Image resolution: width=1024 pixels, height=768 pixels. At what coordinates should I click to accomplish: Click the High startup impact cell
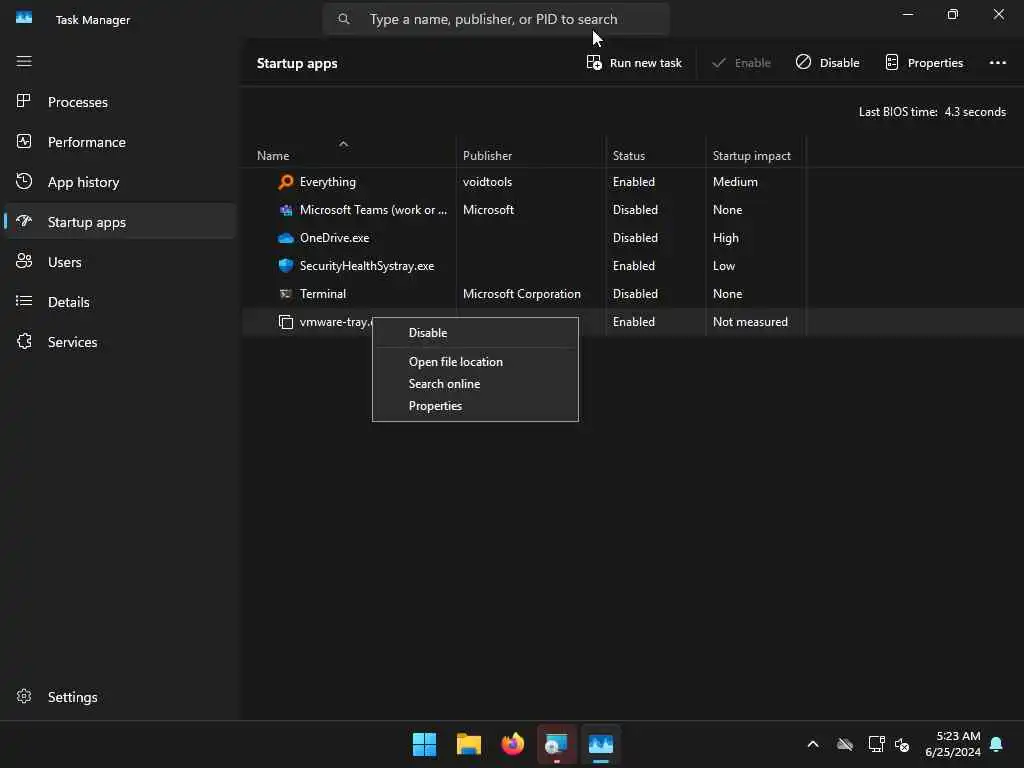[x=726, y=238]
